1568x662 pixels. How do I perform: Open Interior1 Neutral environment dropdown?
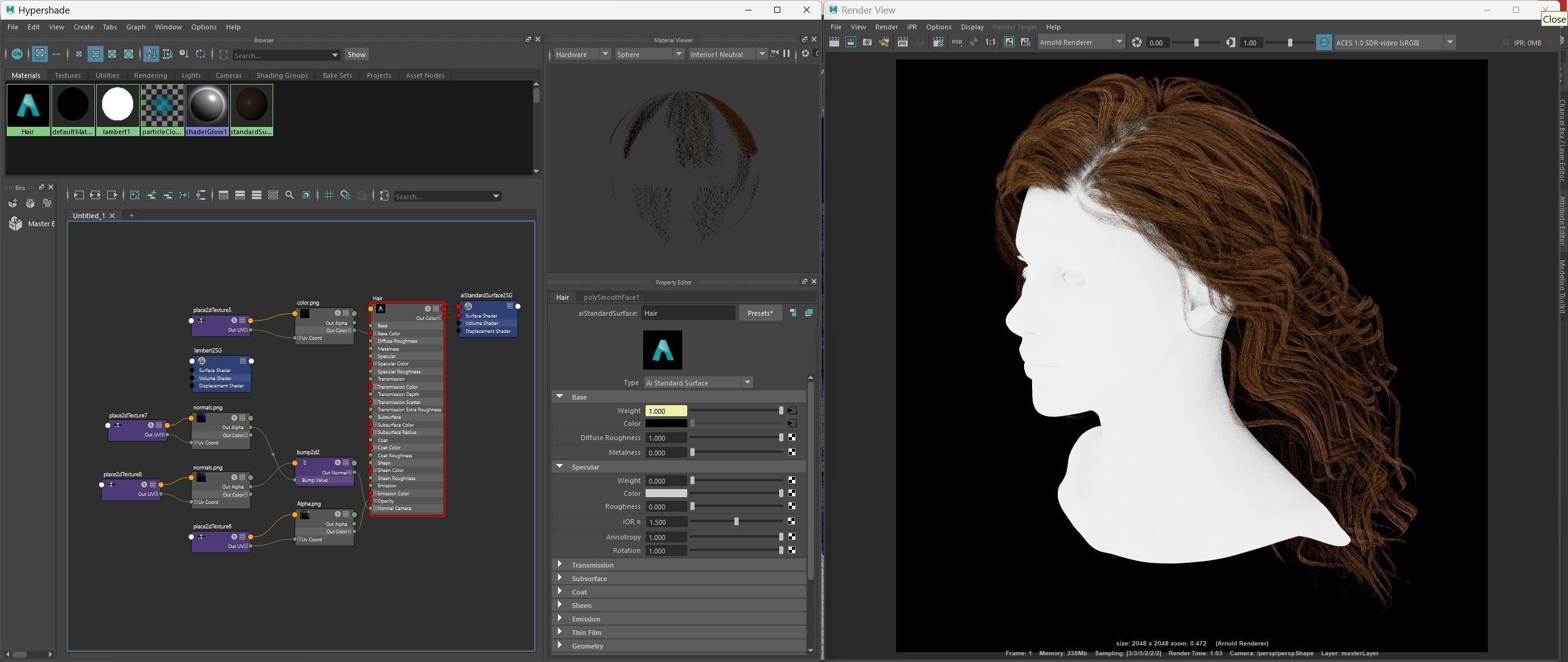pyautogui.click(x=728, y=55)
